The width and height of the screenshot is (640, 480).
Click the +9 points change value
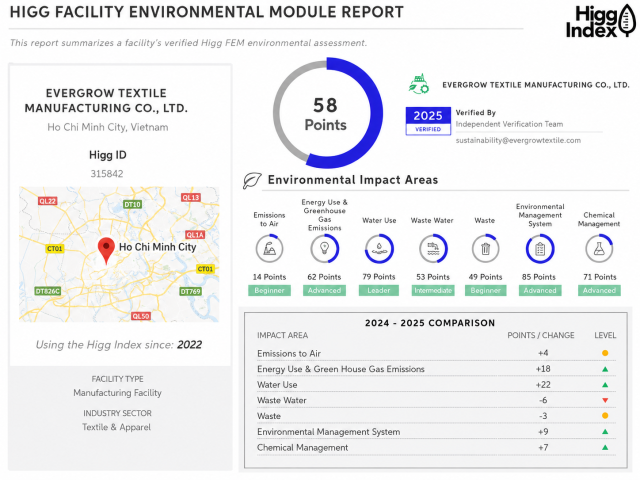coord(543,432)
